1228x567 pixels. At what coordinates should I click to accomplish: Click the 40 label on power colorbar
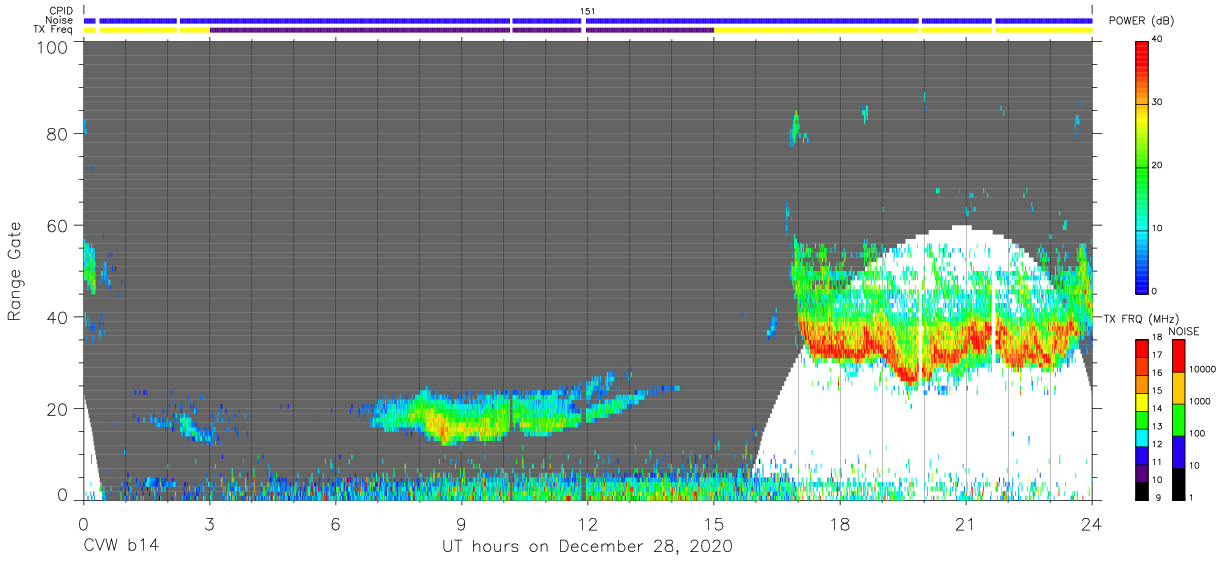pyautogui.click(x=1156, y=40)
